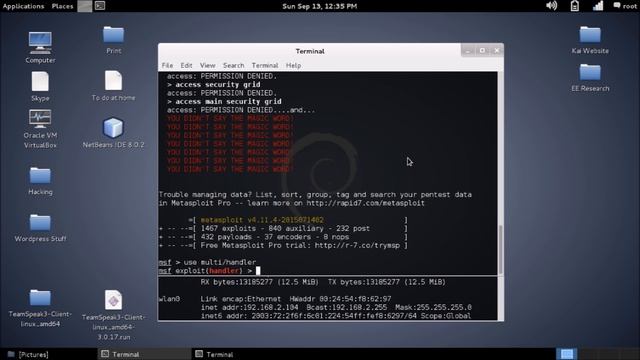Select the Skype file icon
The image size is (640, 360).
pos(40,81)
